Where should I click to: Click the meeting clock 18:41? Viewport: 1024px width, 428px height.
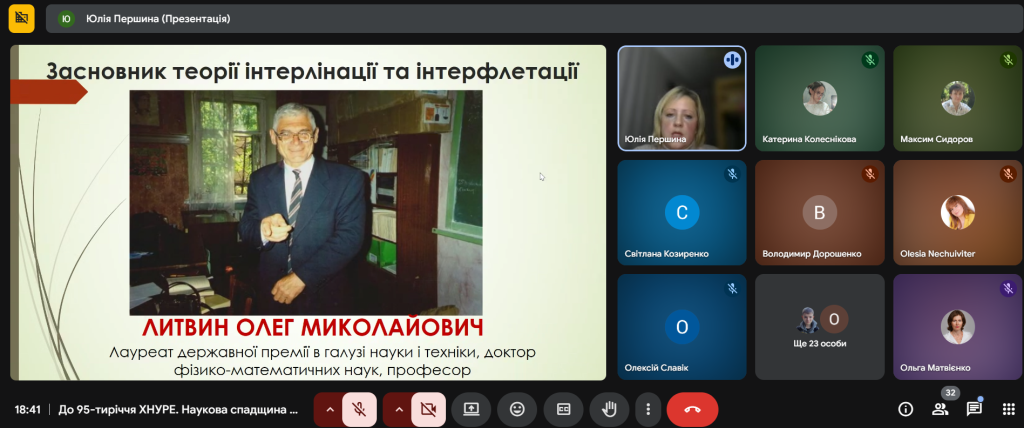(x=27, y=410)
